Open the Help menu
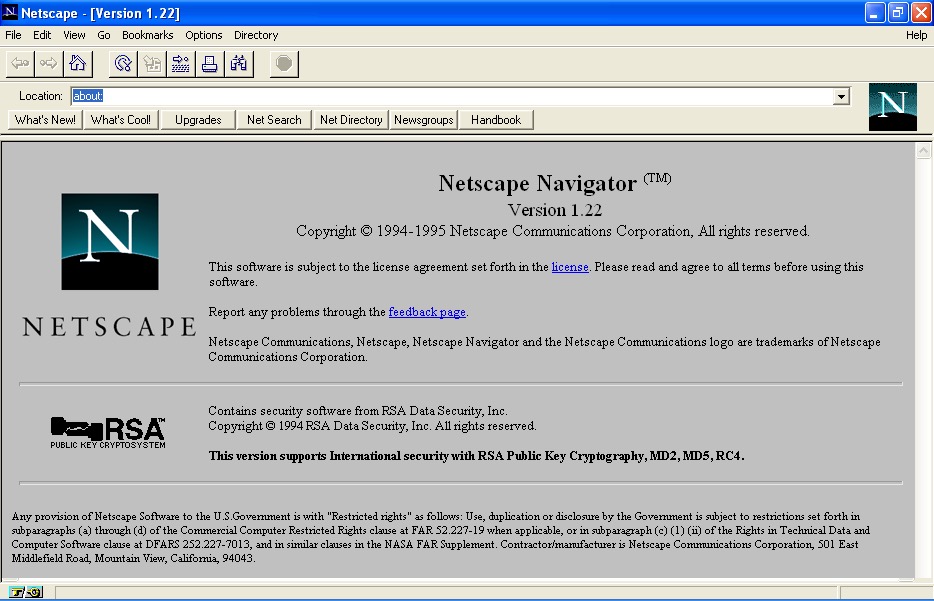 coord(916,35)
